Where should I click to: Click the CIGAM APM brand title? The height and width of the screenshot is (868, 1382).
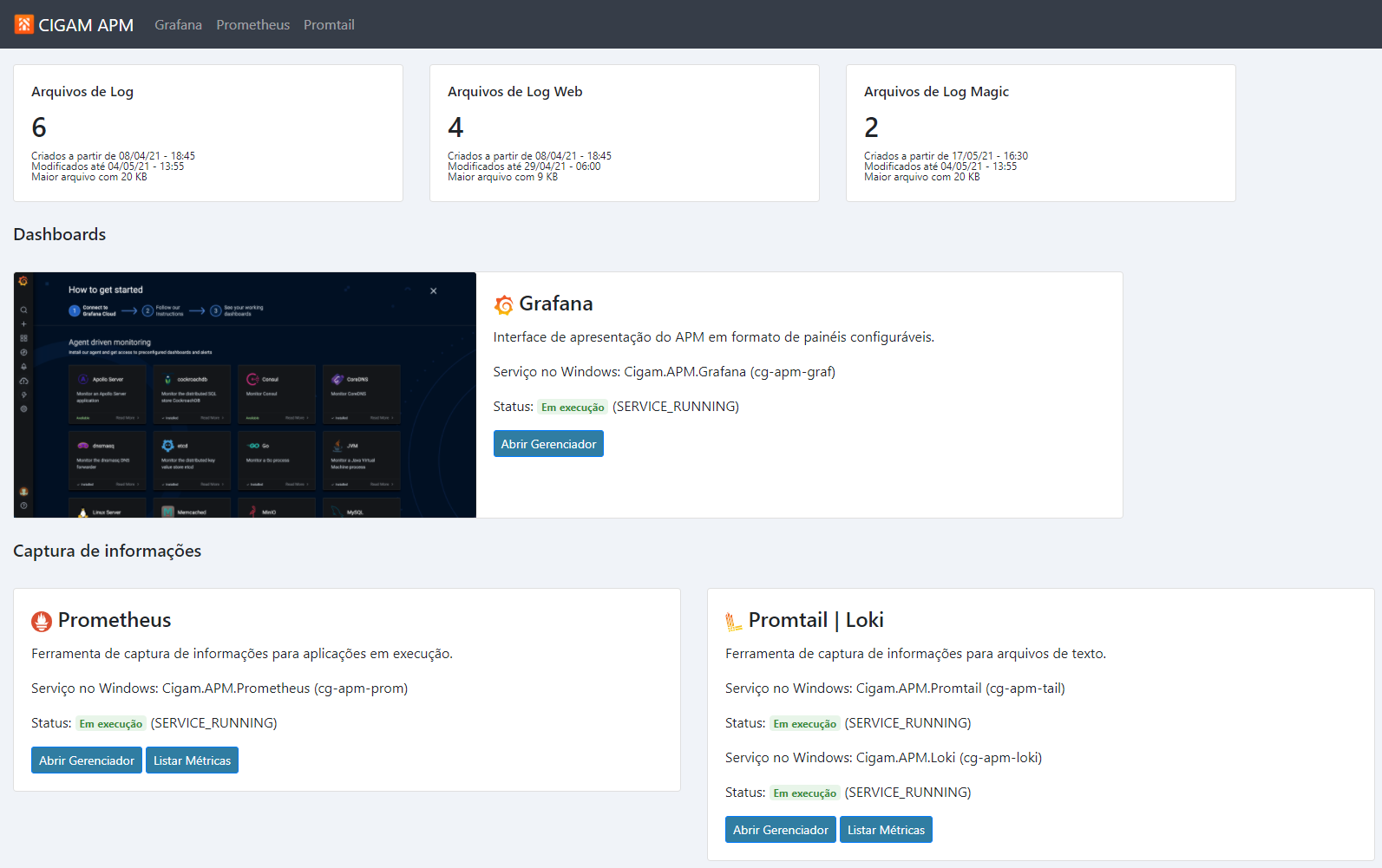coord(86,25)
